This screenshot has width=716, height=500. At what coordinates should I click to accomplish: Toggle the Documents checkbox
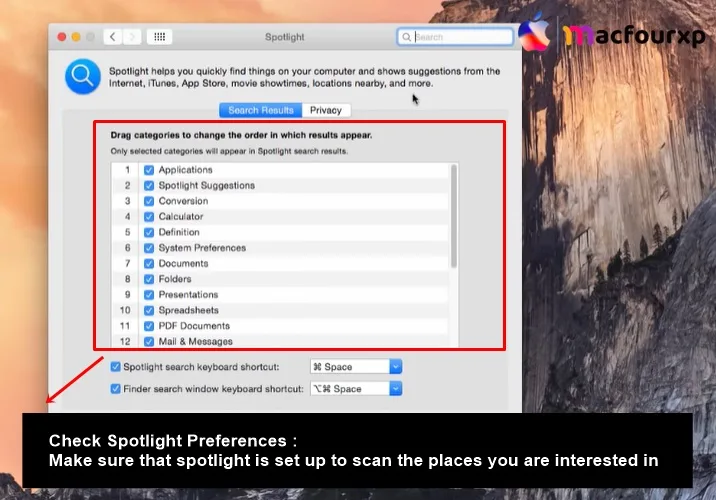coord(149,263)
